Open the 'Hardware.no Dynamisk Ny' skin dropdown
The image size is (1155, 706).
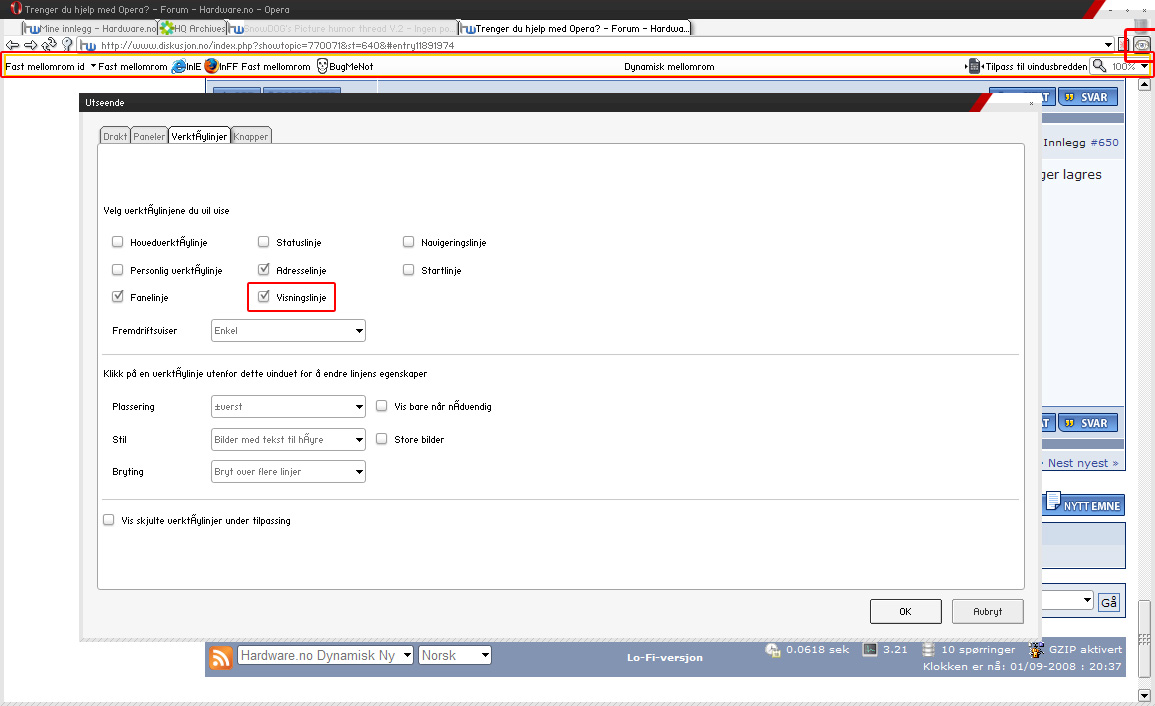point(325,655)
